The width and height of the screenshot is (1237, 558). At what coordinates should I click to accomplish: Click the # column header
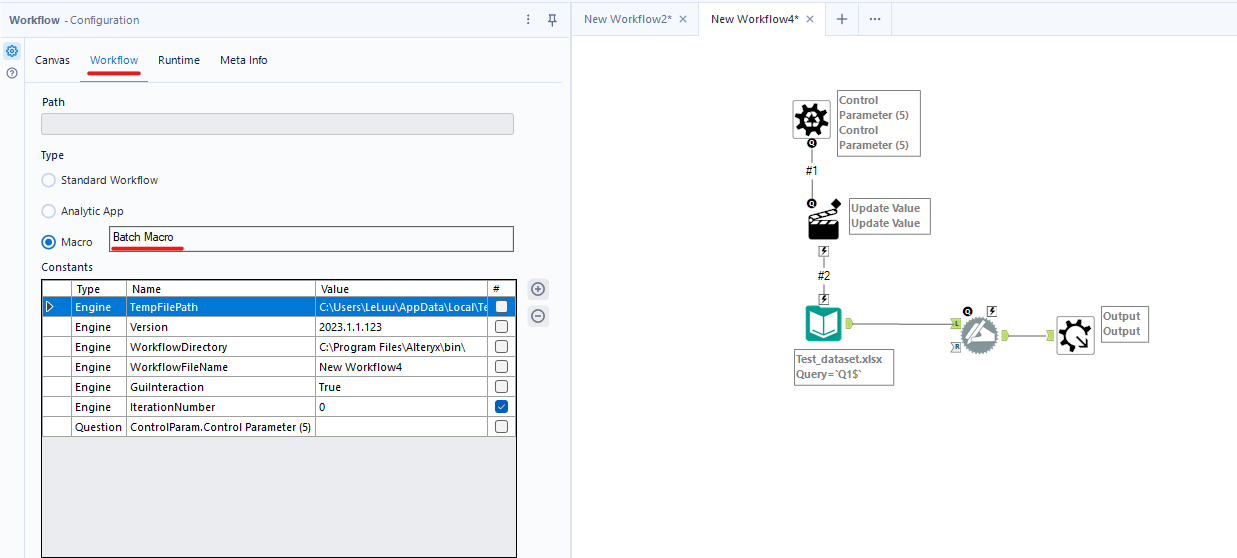pyautogui.click(x=502, y=289)
